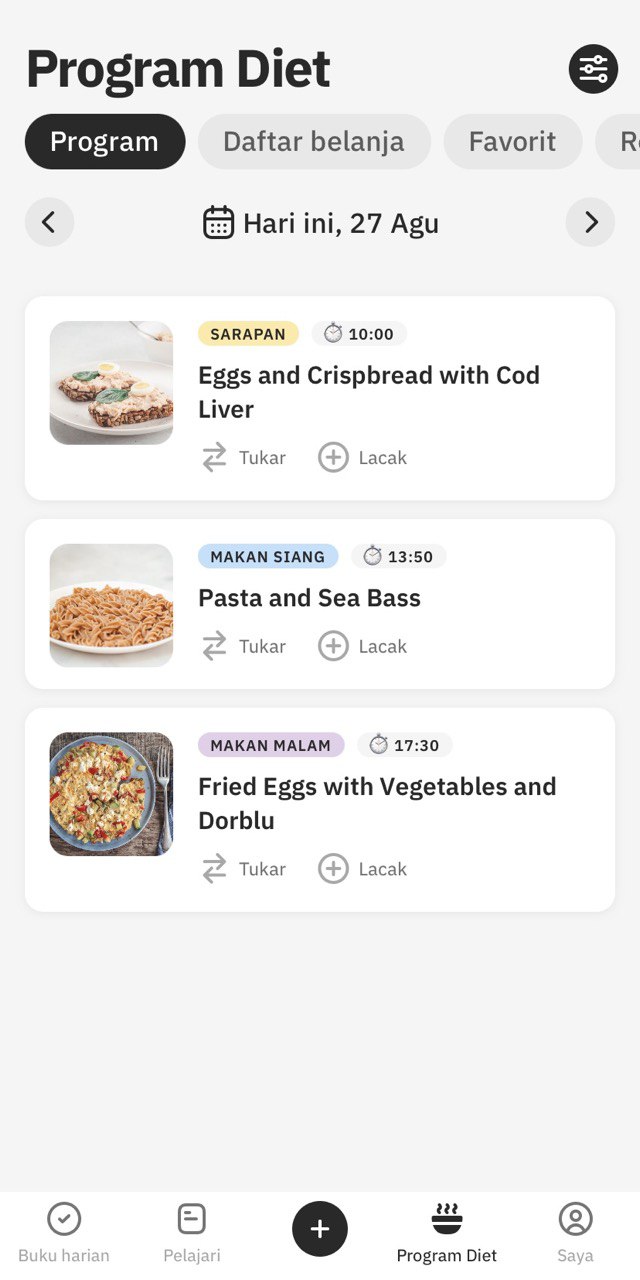
Task: Open Buku harian in bottom navigation
Action: coord(64,1234)
